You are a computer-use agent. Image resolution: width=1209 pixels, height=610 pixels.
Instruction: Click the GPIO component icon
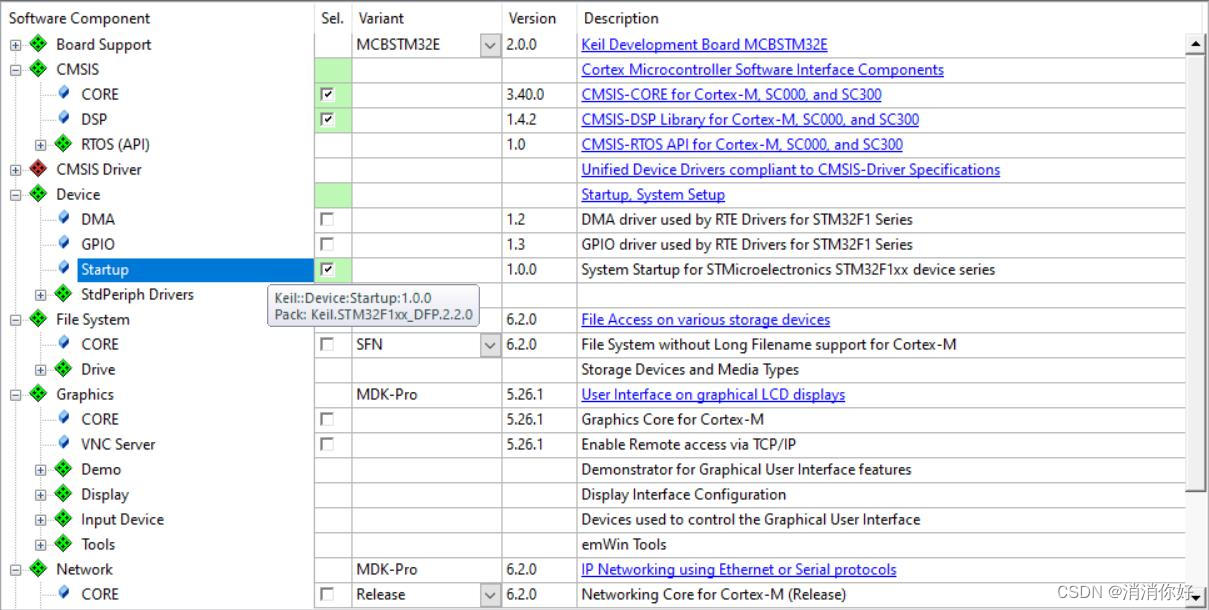click(64, 244)
